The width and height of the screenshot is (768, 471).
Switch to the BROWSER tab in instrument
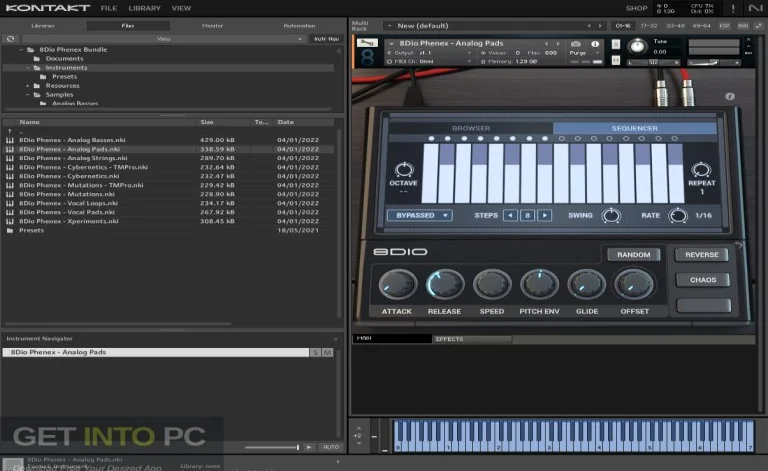click(x=471, y=128)
